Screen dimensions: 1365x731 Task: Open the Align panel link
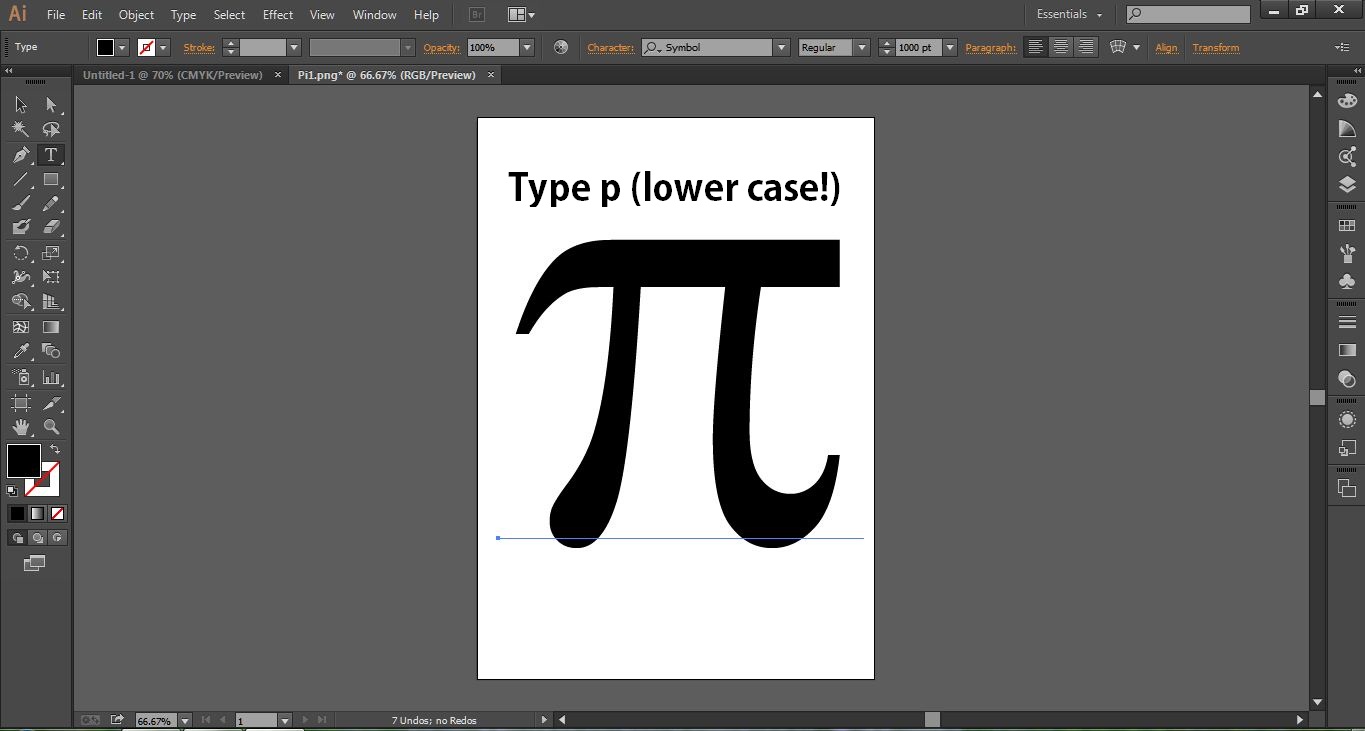tap(1166, 47)
